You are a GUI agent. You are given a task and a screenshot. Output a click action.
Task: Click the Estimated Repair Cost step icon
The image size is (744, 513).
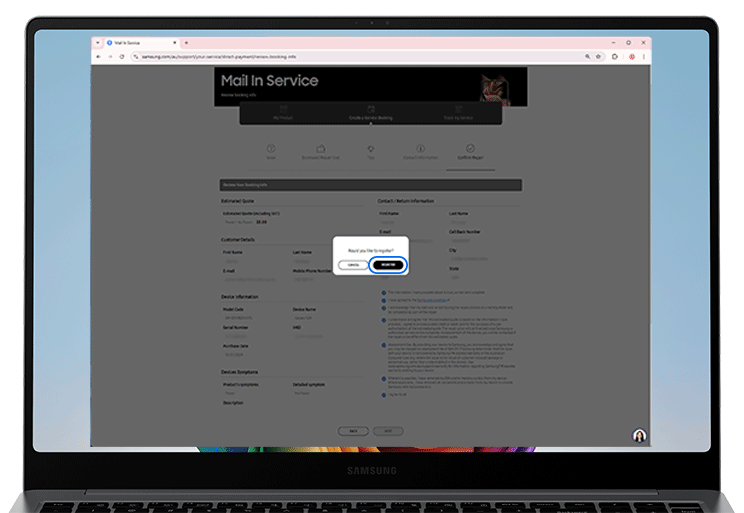point(321,149)
